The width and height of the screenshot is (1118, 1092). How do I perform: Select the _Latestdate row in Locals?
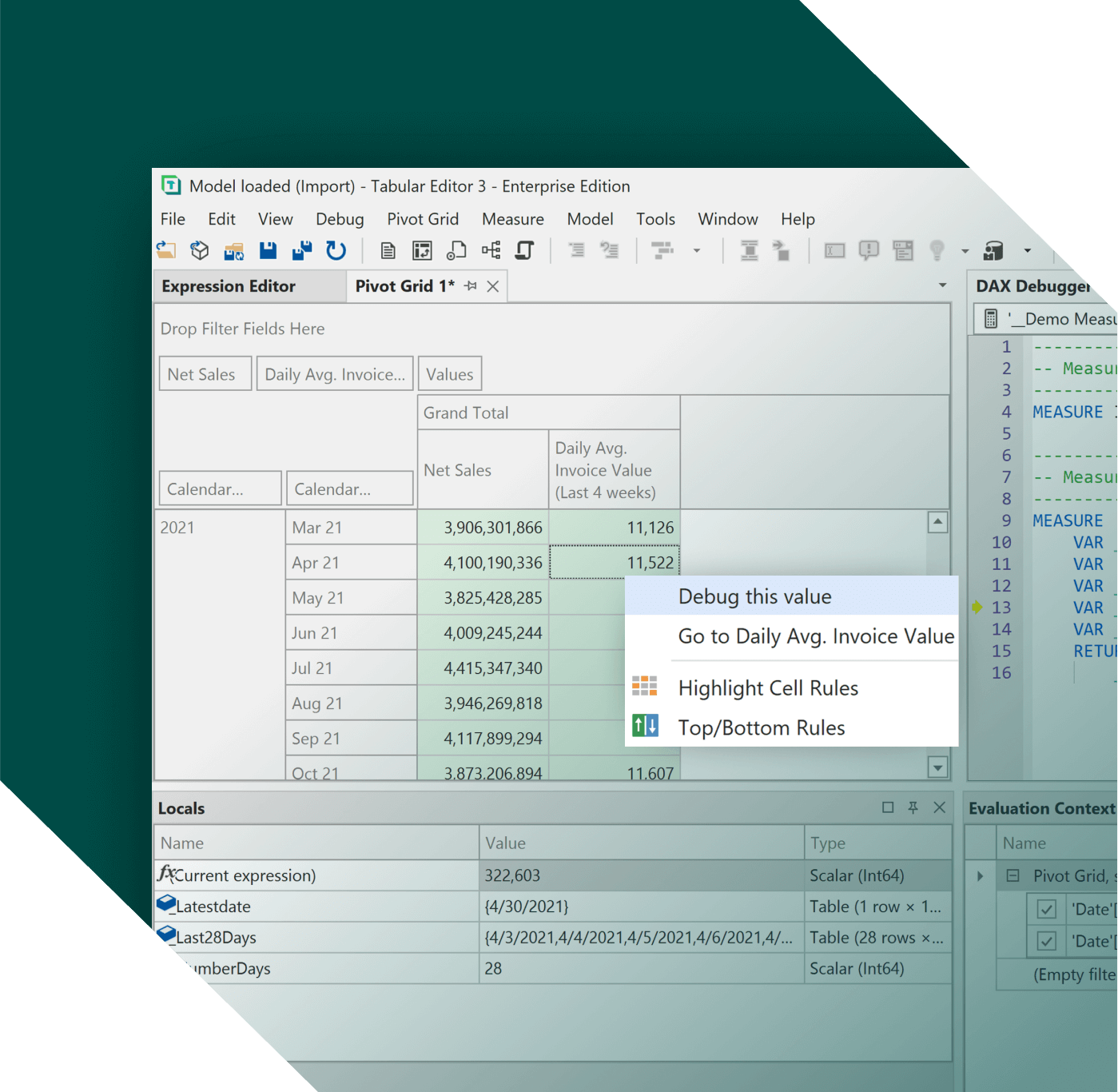tap(552, 907)
